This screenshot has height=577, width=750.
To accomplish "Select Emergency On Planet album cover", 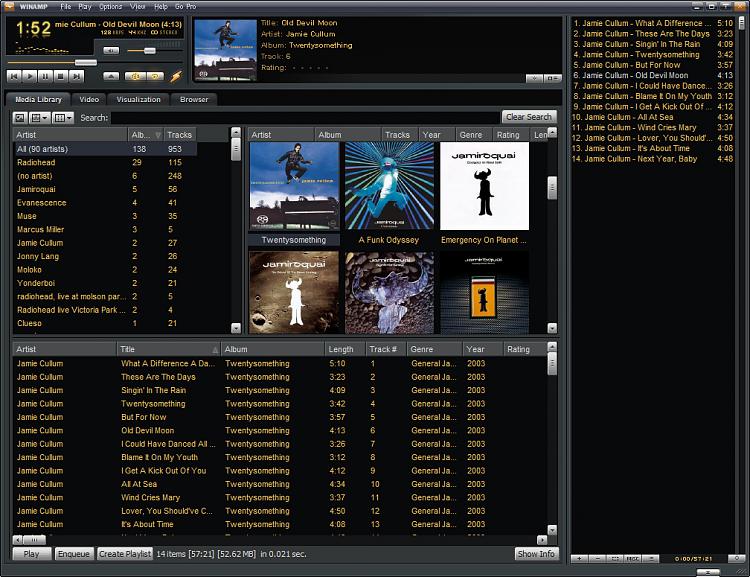I will [x=485, y=186].
